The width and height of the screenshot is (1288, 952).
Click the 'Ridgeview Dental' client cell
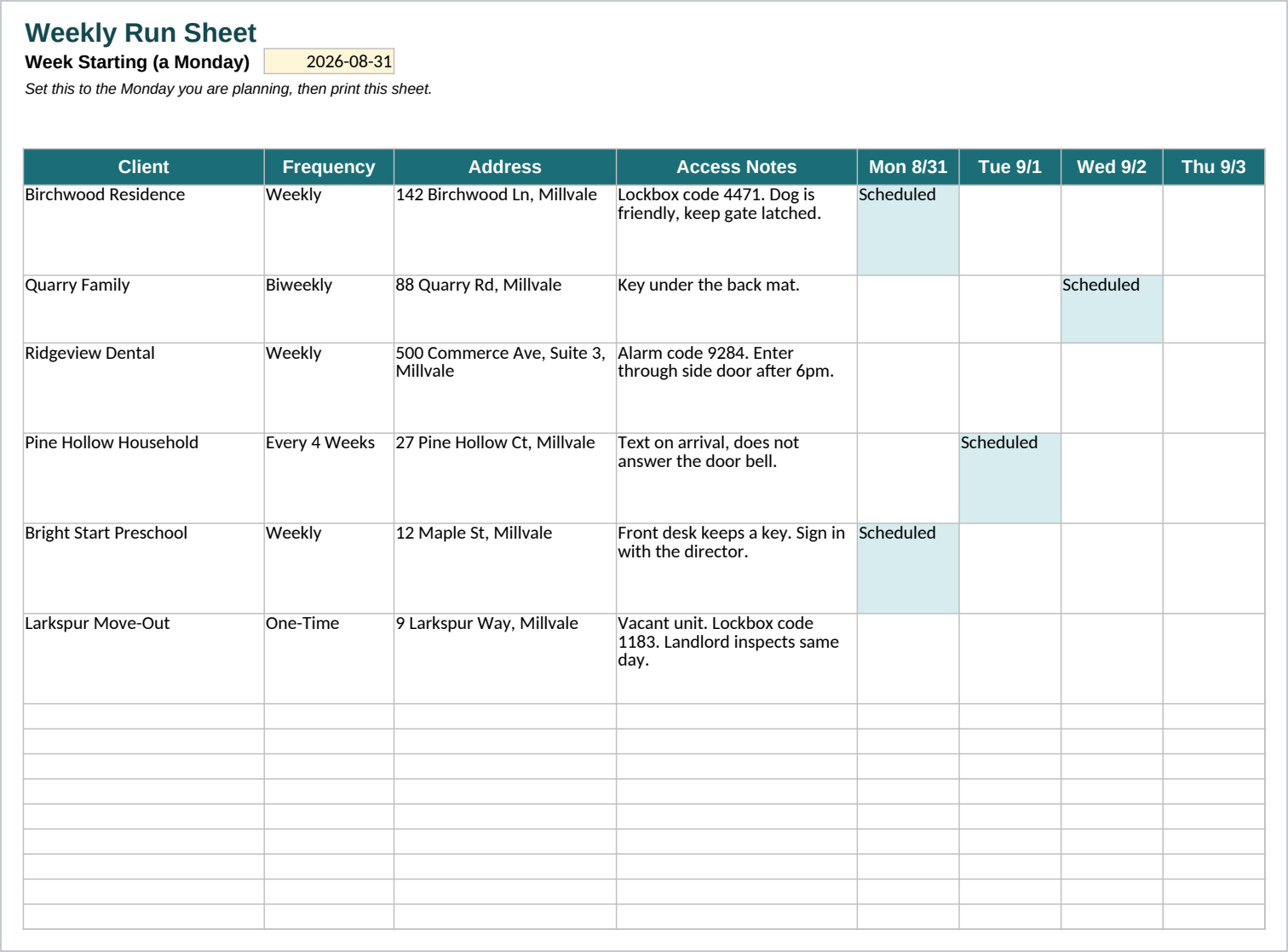[144, 389]
